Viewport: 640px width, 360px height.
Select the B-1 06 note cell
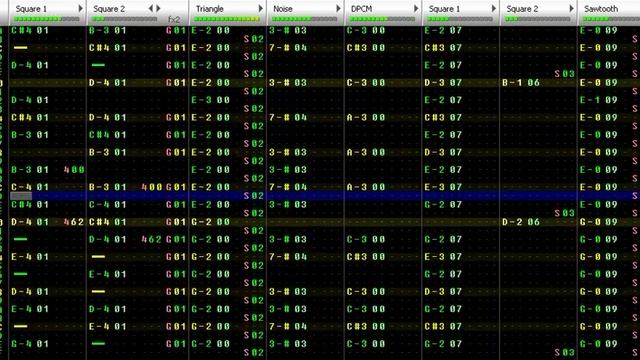coord(521,82)
